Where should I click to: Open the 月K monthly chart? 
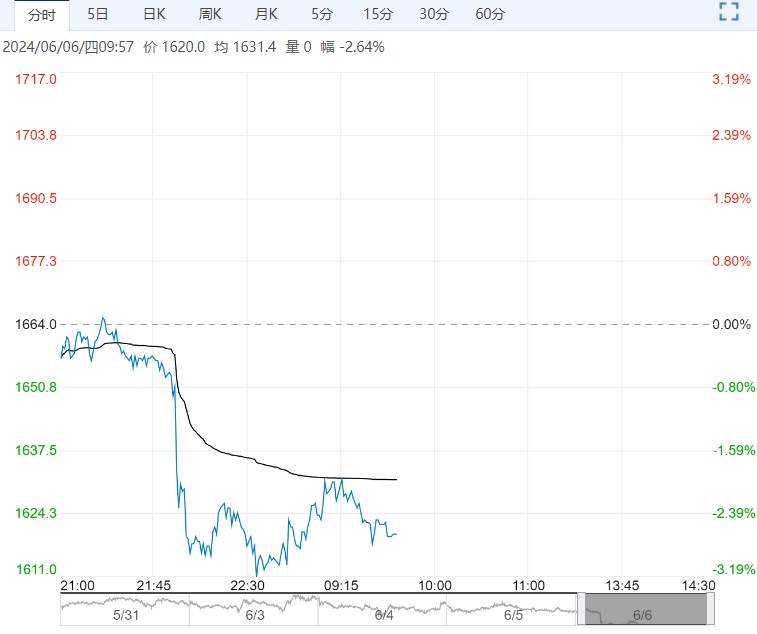(266, 14)
